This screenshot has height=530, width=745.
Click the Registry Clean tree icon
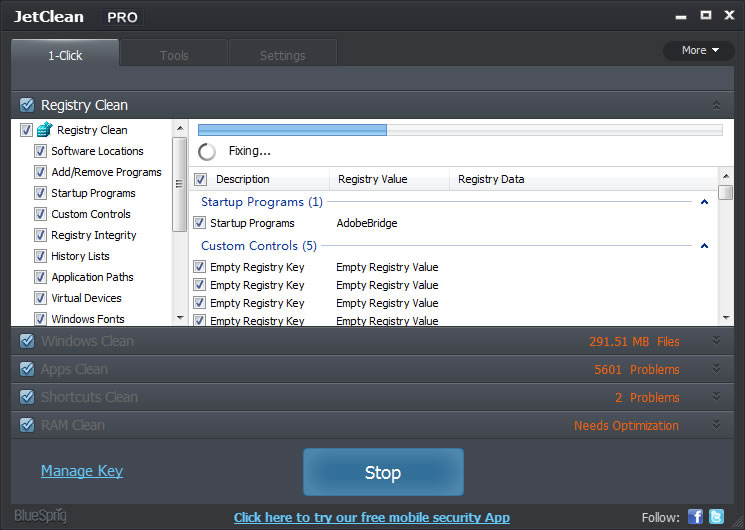[45, 129]
